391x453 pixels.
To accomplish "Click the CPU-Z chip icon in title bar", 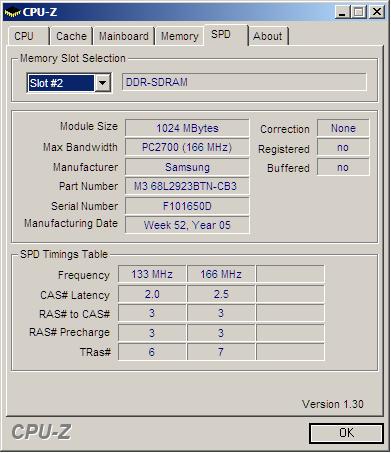I will point(12,13).
